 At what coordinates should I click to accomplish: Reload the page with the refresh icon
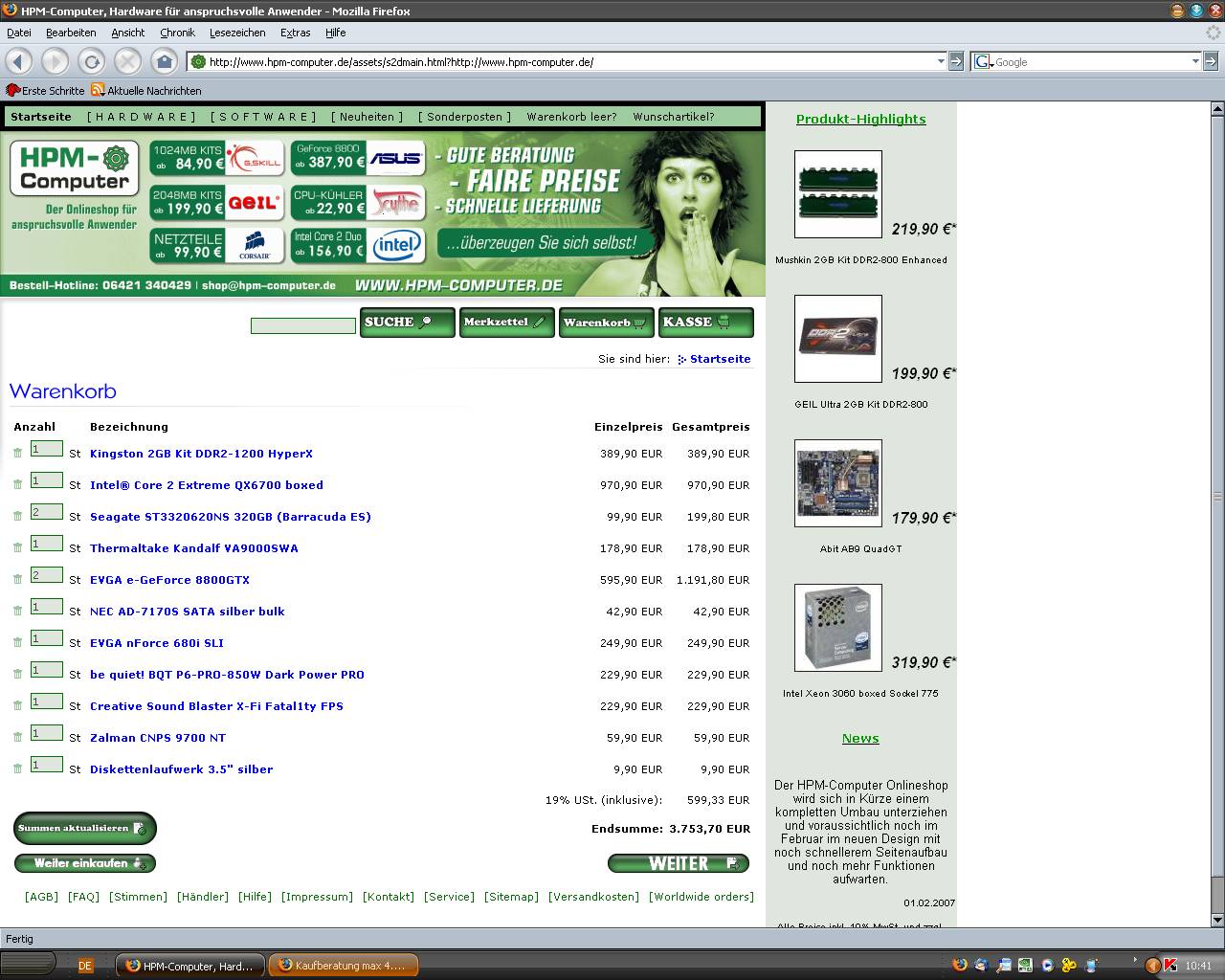click(91, 61)
